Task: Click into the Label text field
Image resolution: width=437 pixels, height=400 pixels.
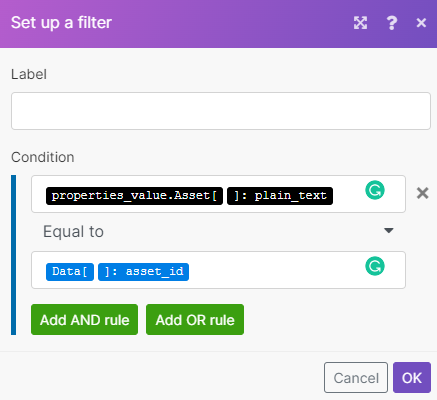Action: [221, 111]
